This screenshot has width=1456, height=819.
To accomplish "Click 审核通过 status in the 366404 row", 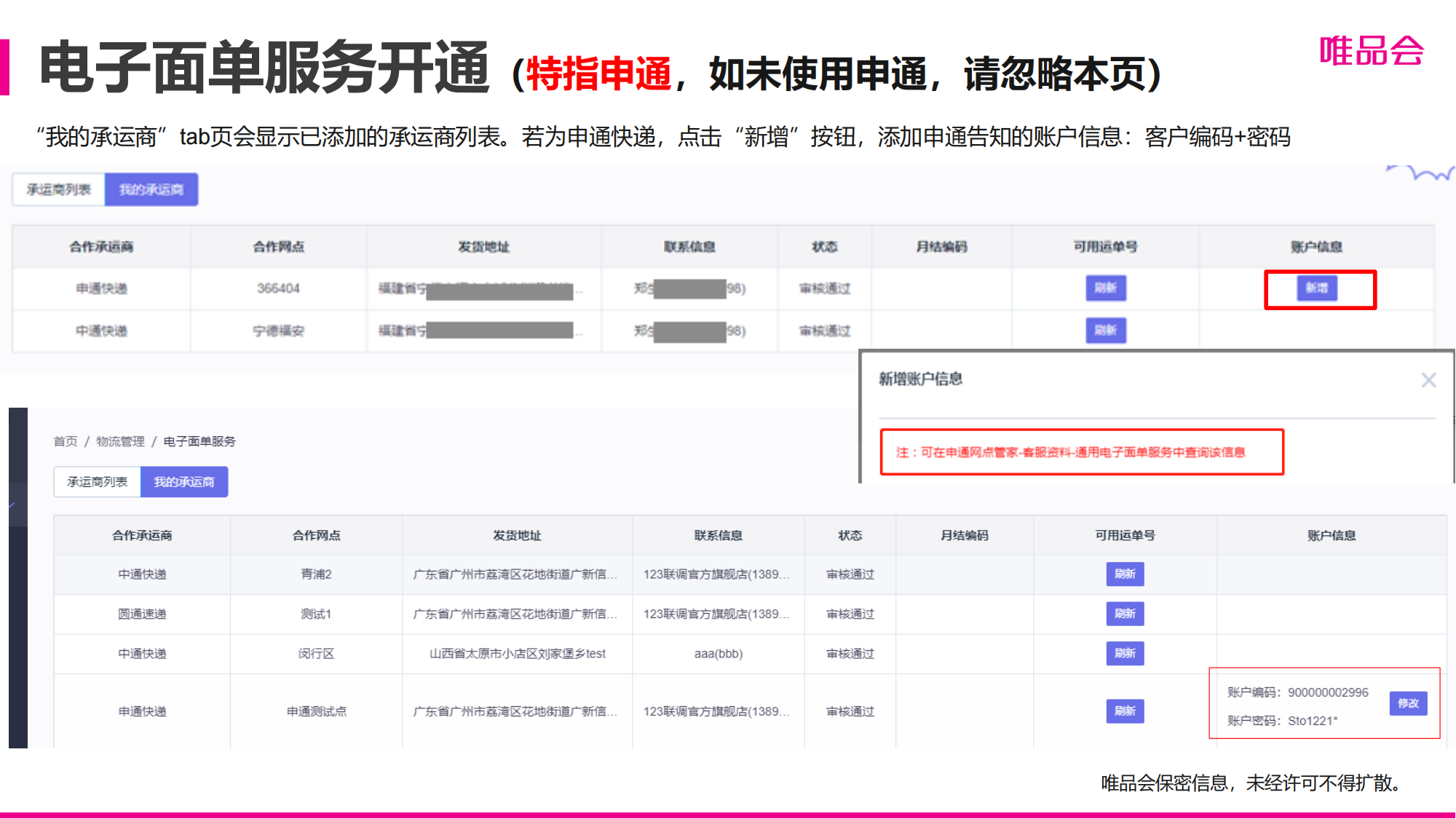I will click(x=825, y=289).
